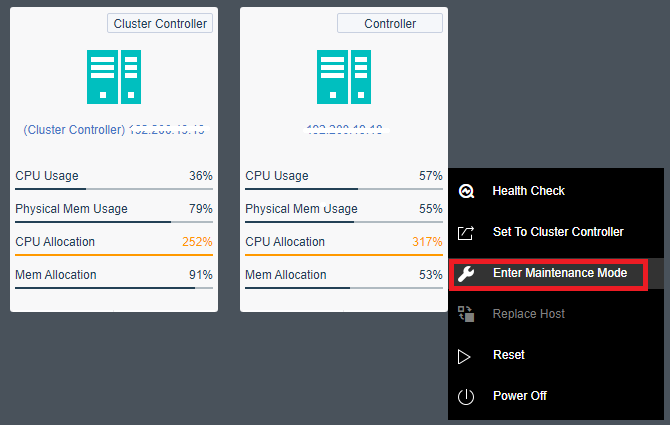Image resolution: width=670 pixels, height=425 pixels.
Task: Click the Reset play-triangle icon
Action: pos(465,355)
